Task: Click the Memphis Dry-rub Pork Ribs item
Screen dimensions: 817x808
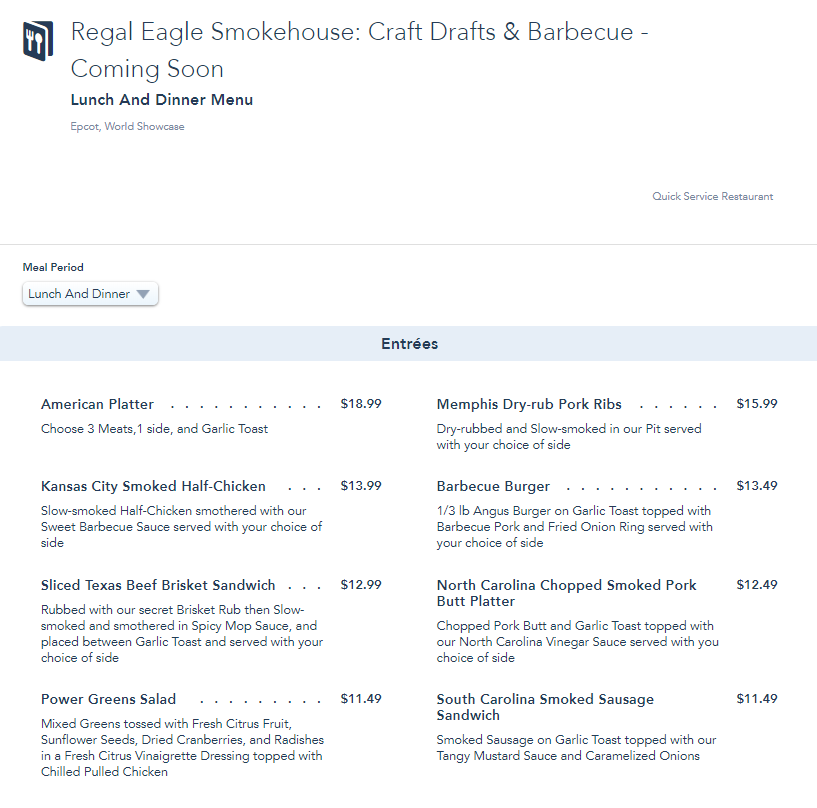Action: coord(529,405)
